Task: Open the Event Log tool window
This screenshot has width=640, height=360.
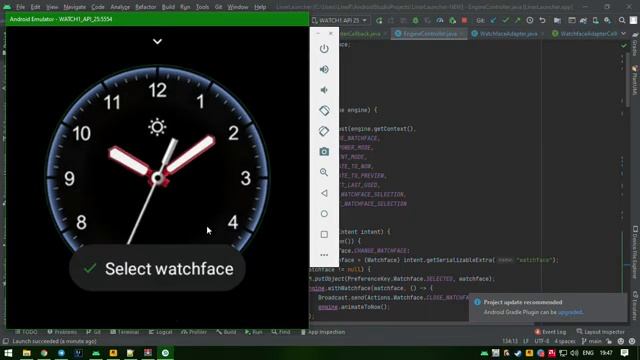Action: pyautogui.click(x=550, y=332)
